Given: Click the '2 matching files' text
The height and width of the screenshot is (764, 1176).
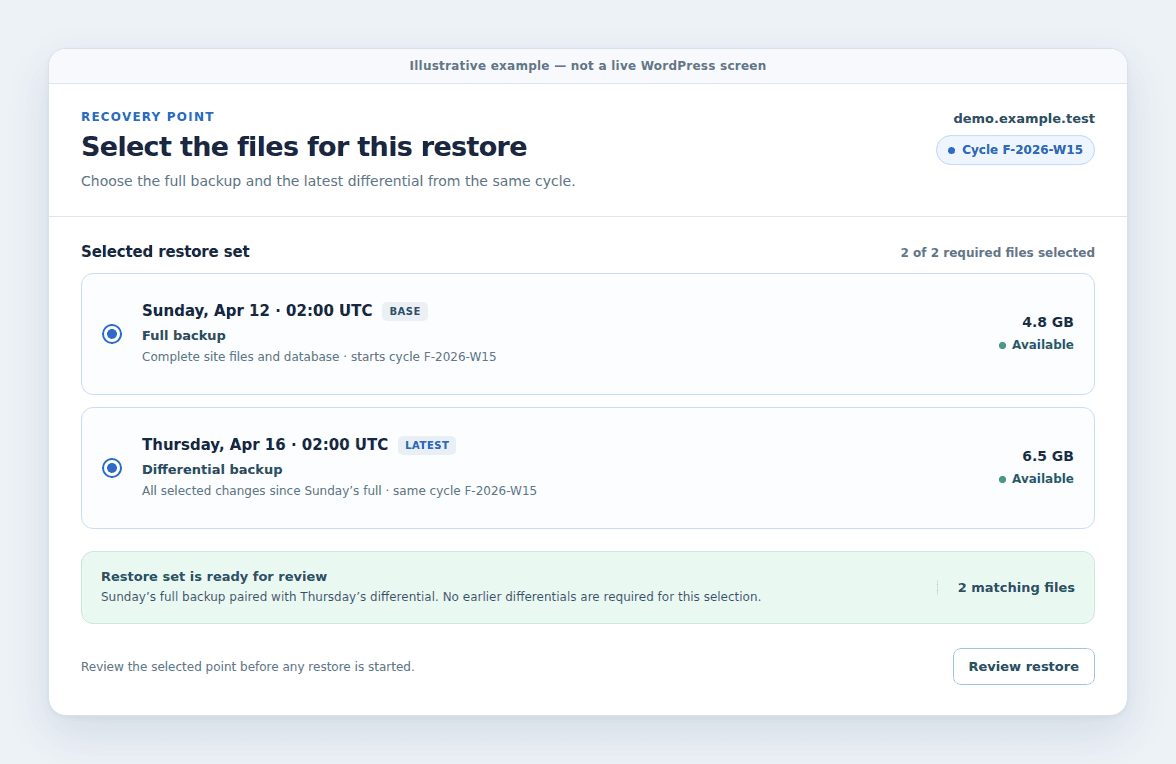Looking at the screenshot, I should click(x=1016, y=588).
